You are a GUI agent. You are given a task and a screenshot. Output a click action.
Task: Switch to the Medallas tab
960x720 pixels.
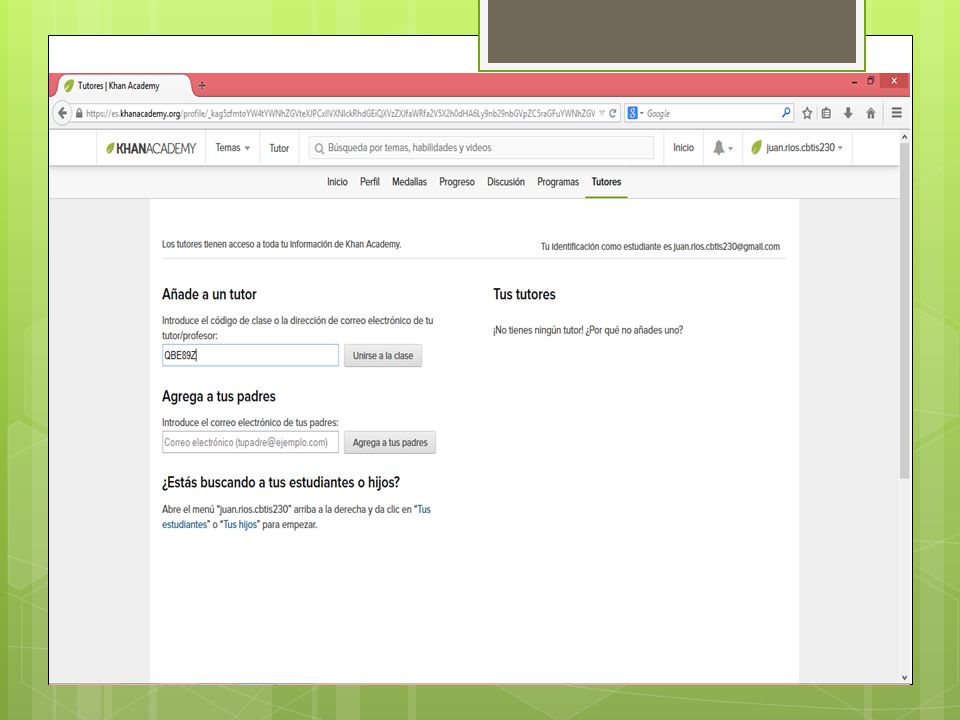409,182
